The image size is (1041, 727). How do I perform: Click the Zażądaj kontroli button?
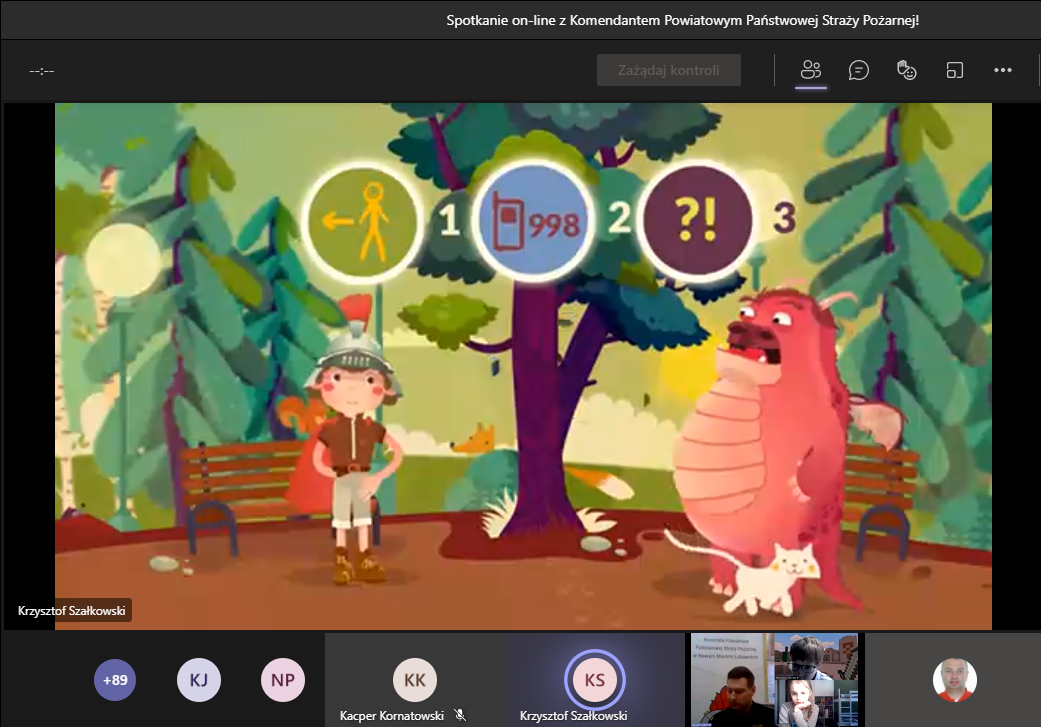tap(669, 70)
